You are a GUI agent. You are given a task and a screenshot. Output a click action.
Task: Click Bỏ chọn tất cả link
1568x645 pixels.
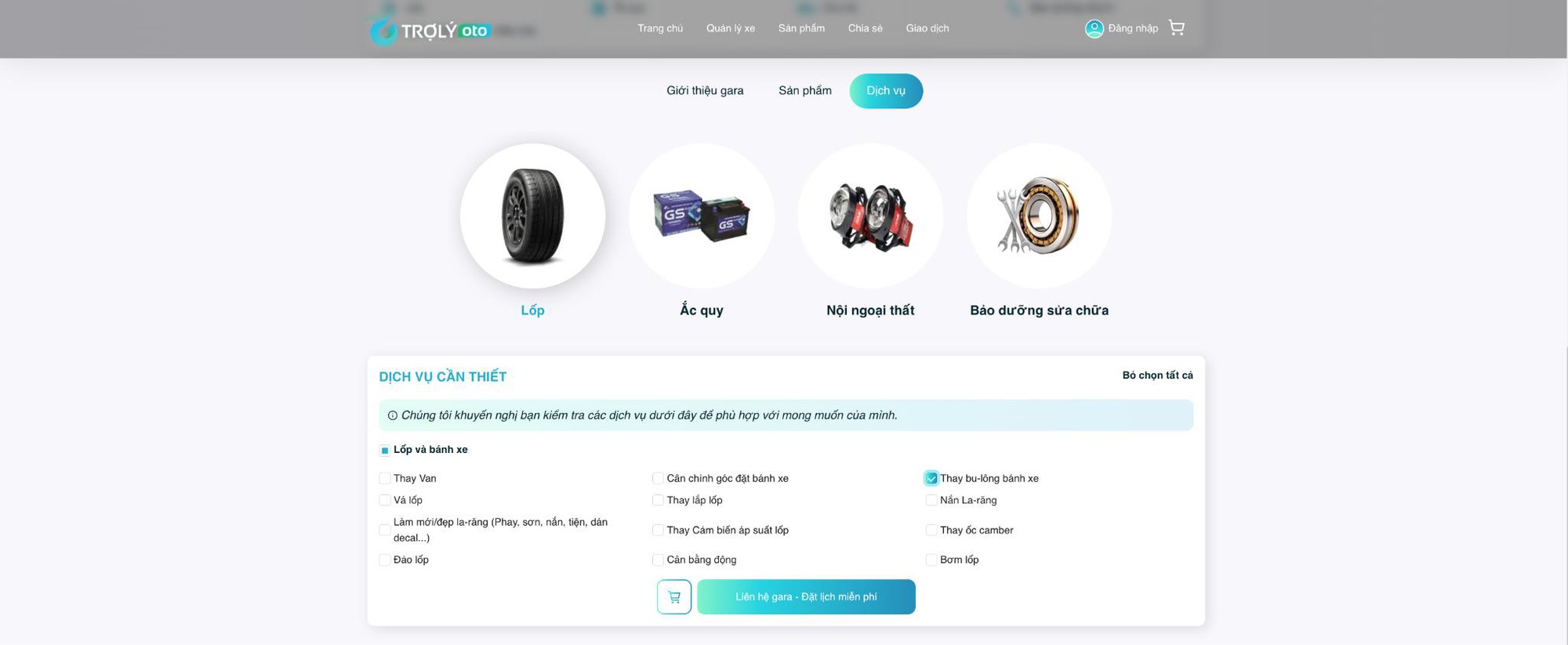1157,375
